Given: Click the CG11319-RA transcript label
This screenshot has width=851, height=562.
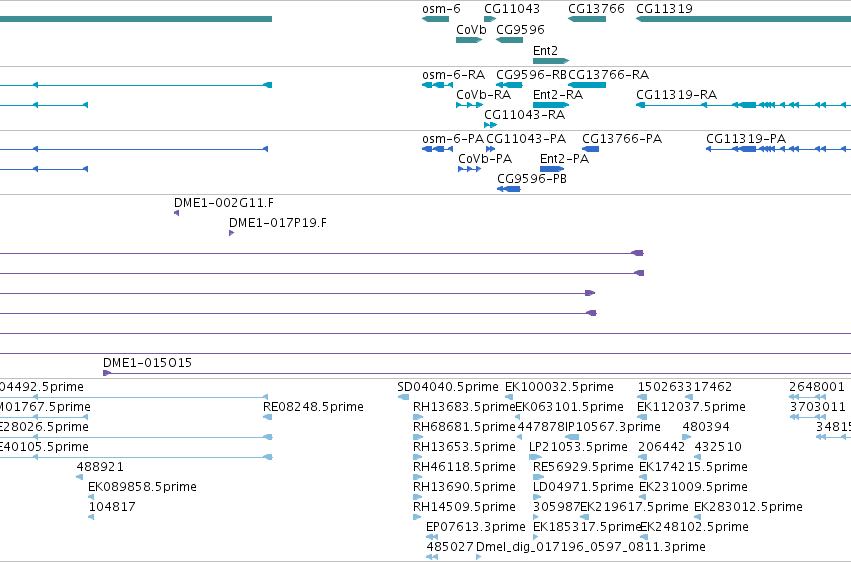Looking at the screenshot, I should [x=676, y=94].
